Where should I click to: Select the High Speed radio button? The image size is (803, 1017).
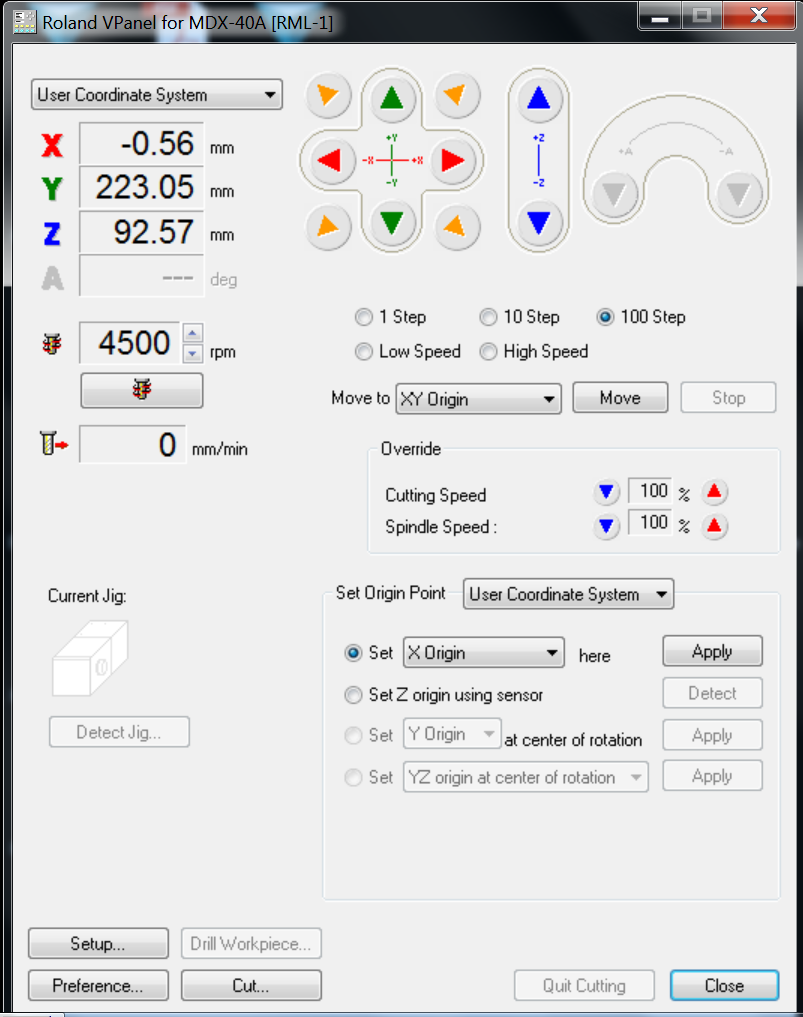488,352
